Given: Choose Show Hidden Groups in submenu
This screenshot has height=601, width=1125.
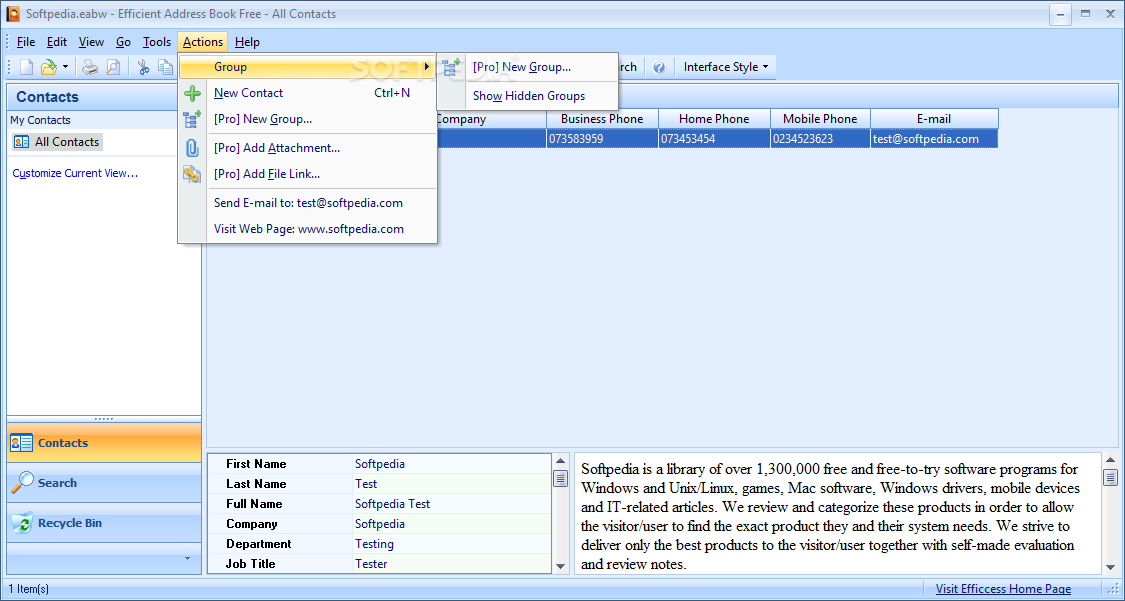Looking at the screenshot, I should tap(527, 96).
